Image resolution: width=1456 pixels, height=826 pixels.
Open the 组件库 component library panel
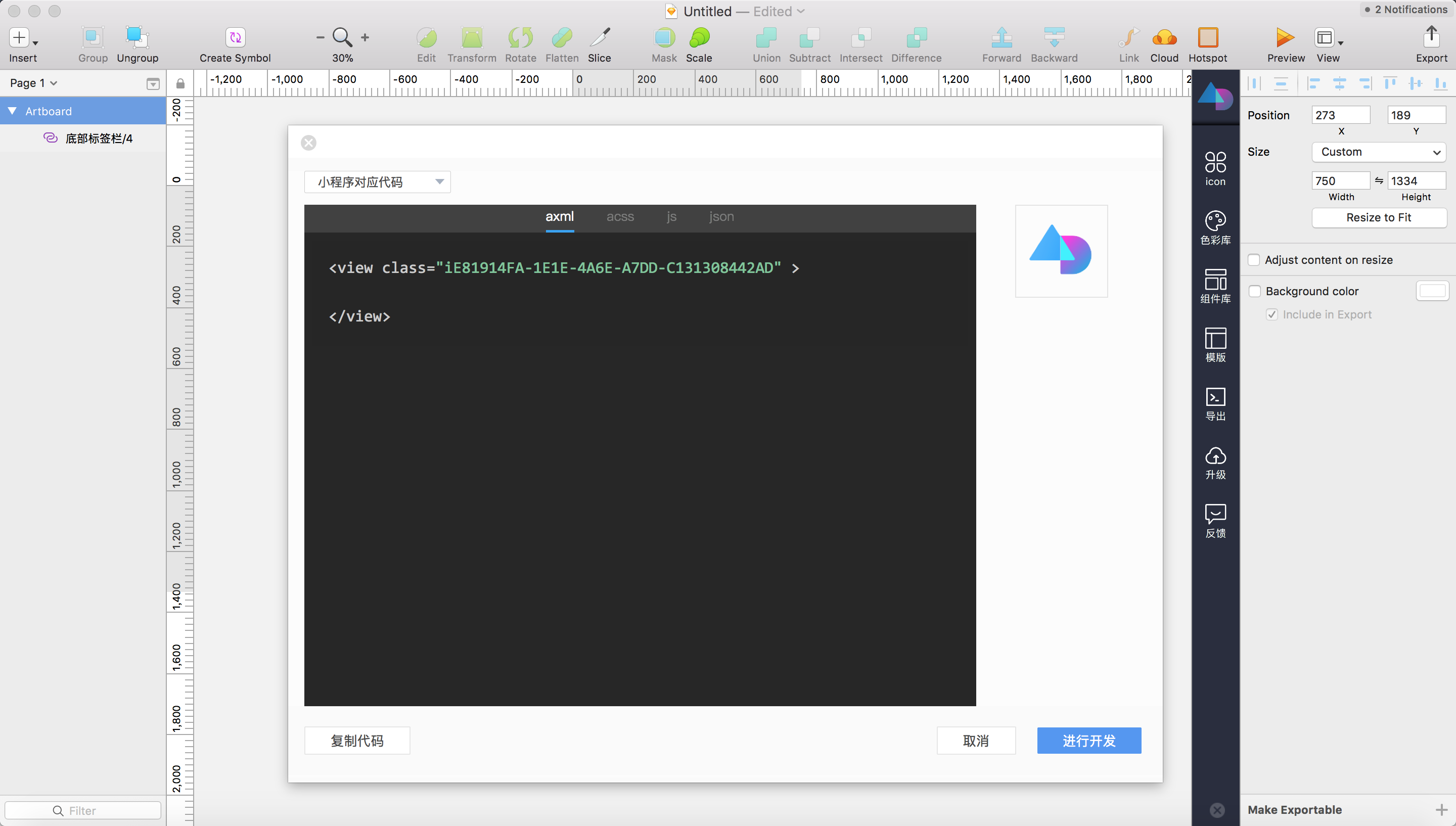point(1215,285)
